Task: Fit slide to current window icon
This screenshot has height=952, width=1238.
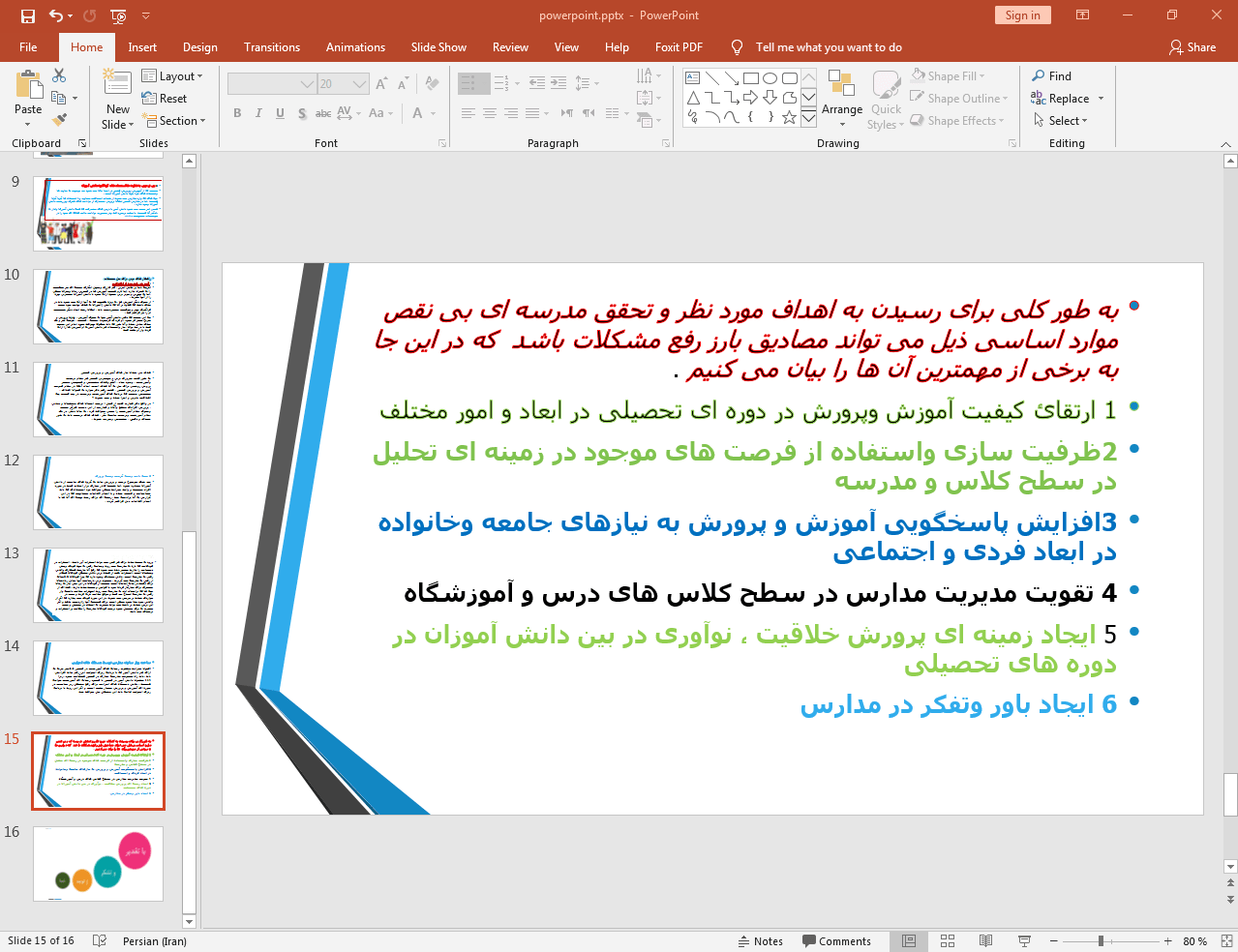Action: [1226, 941]
